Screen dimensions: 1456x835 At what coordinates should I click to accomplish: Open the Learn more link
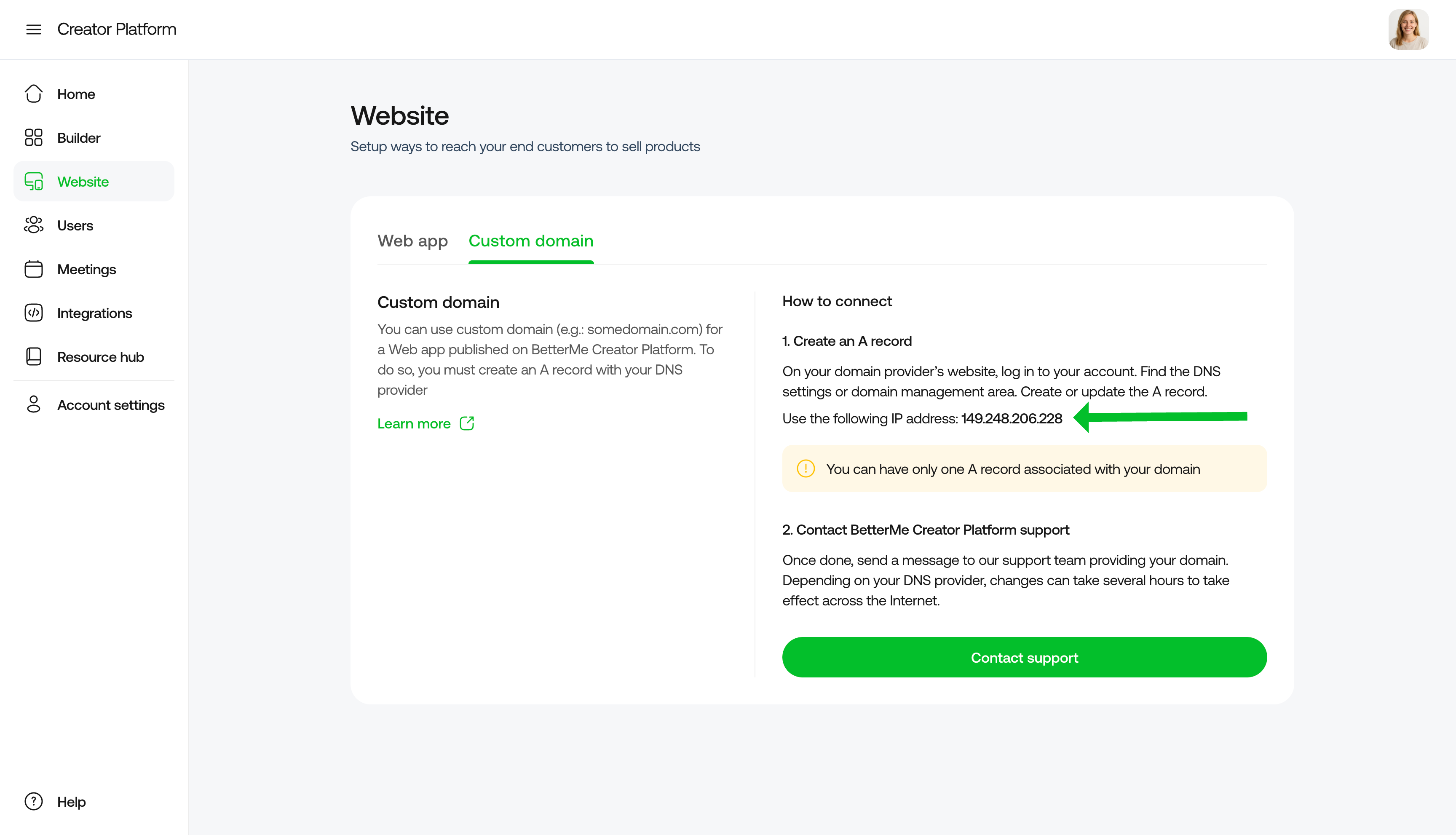click(415, 423)
